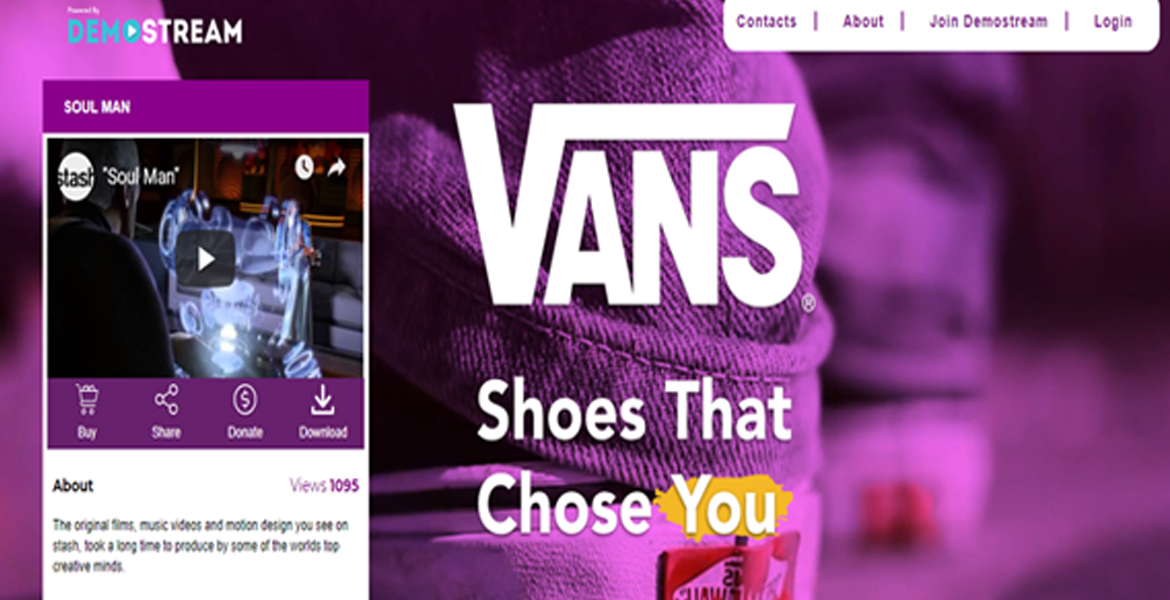This screenshot has width=1170, height=600.
Task: Click the video share arrow icon
Action: click(x=337, y=168)
